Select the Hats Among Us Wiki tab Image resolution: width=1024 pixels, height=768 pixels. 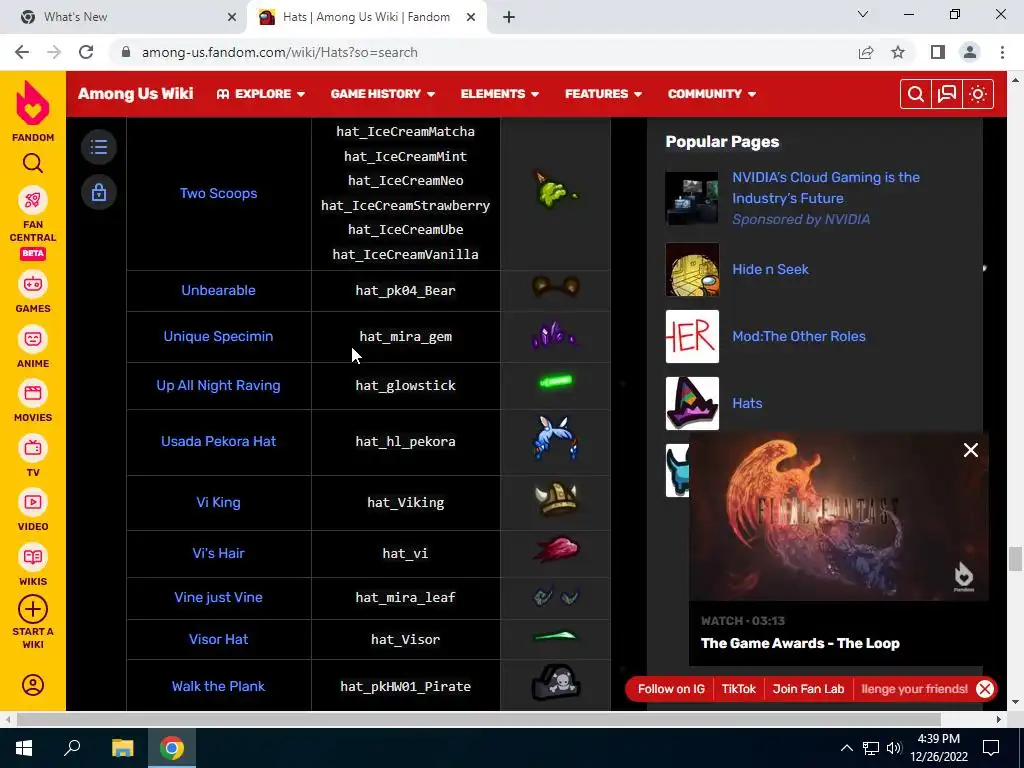[x=366, y=17]
